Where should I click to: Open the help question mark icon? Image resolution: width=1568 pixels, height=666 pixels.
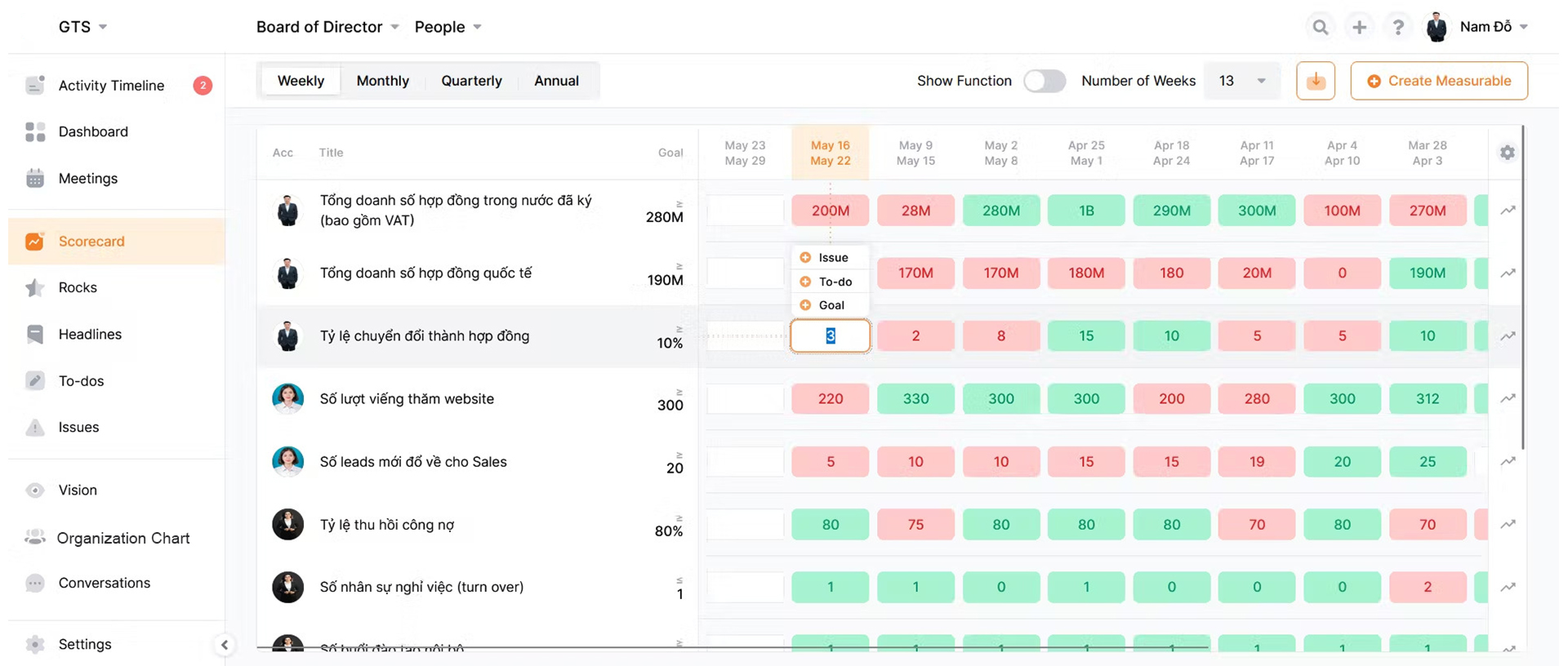[x=1398, y=27]
